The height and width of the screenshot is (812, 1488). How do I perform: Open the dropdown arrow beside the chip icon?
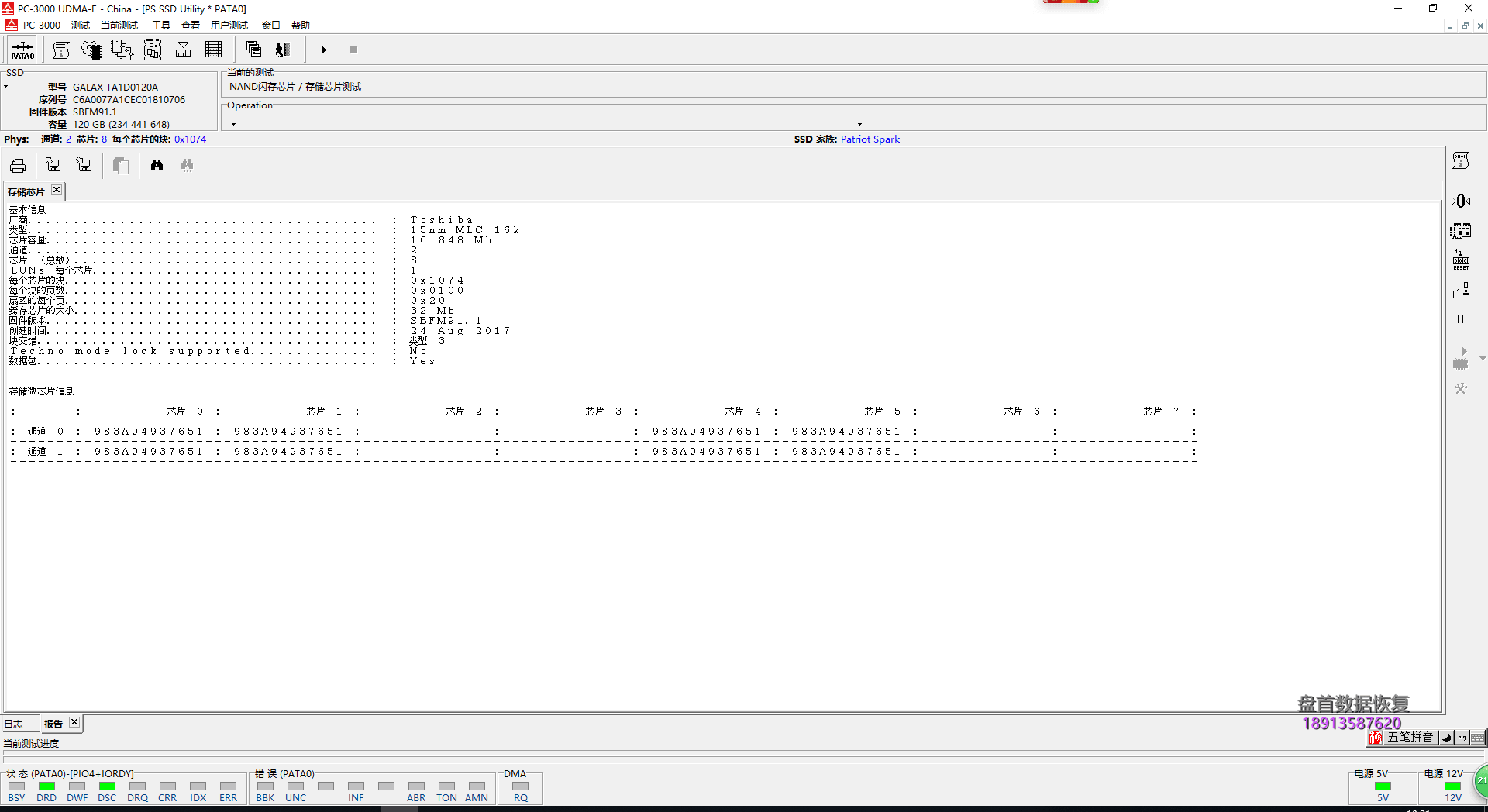coord(1482,358)
